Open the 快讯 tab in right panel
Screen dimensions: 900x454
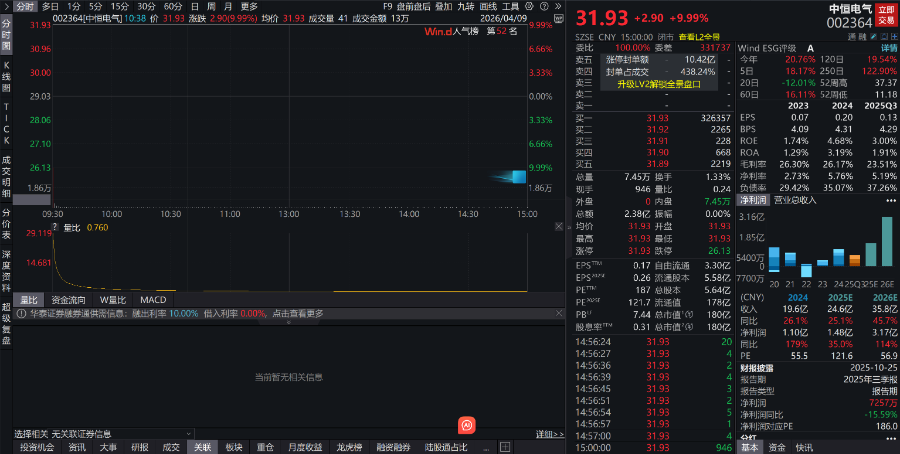(804, 447)
